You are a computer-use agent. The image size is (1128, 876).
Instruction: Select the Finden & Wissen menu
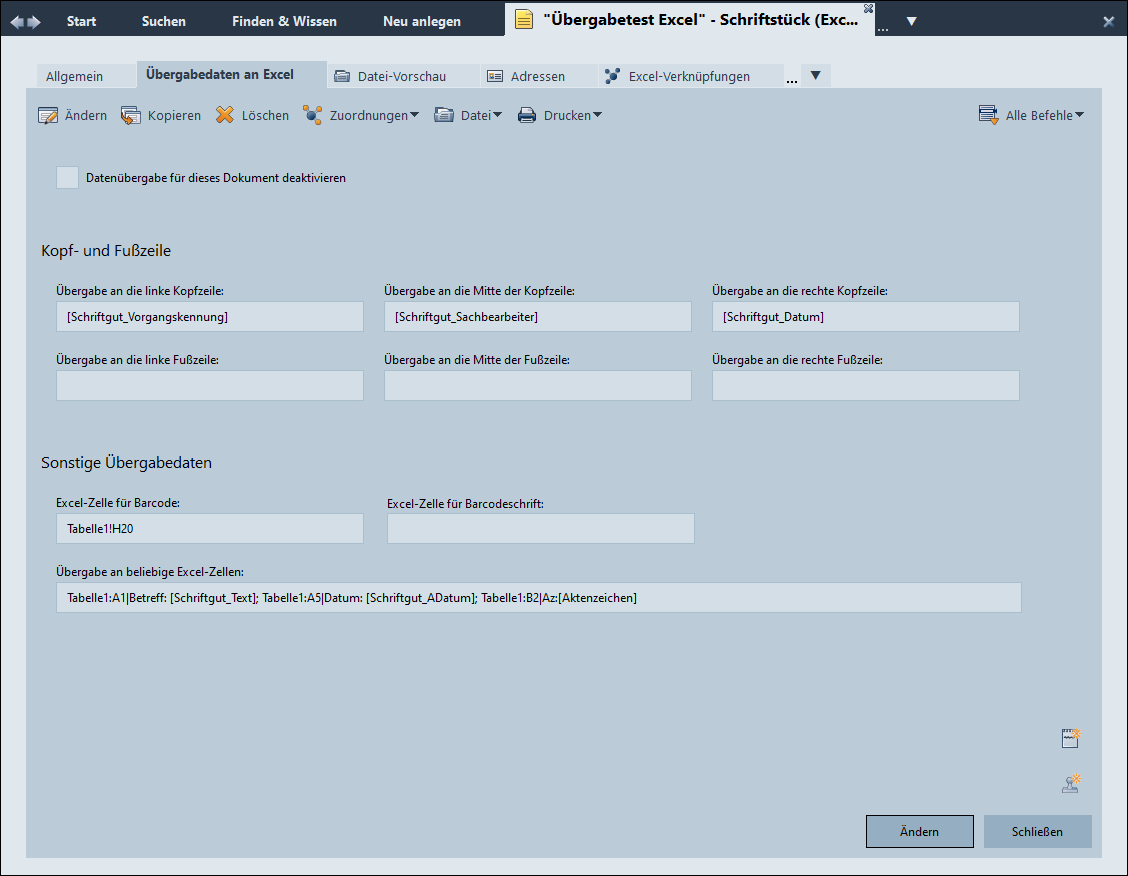point(284,21)
